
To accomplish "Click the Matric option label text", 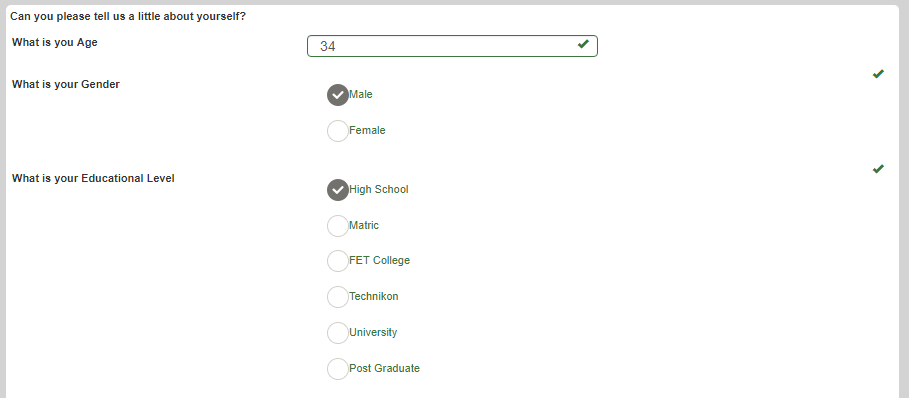I will point(364,225).
